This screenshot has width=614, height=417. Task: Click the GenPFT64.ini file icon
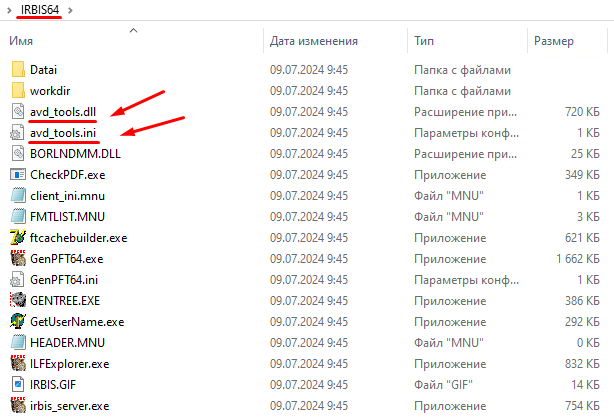coord(18,280)
